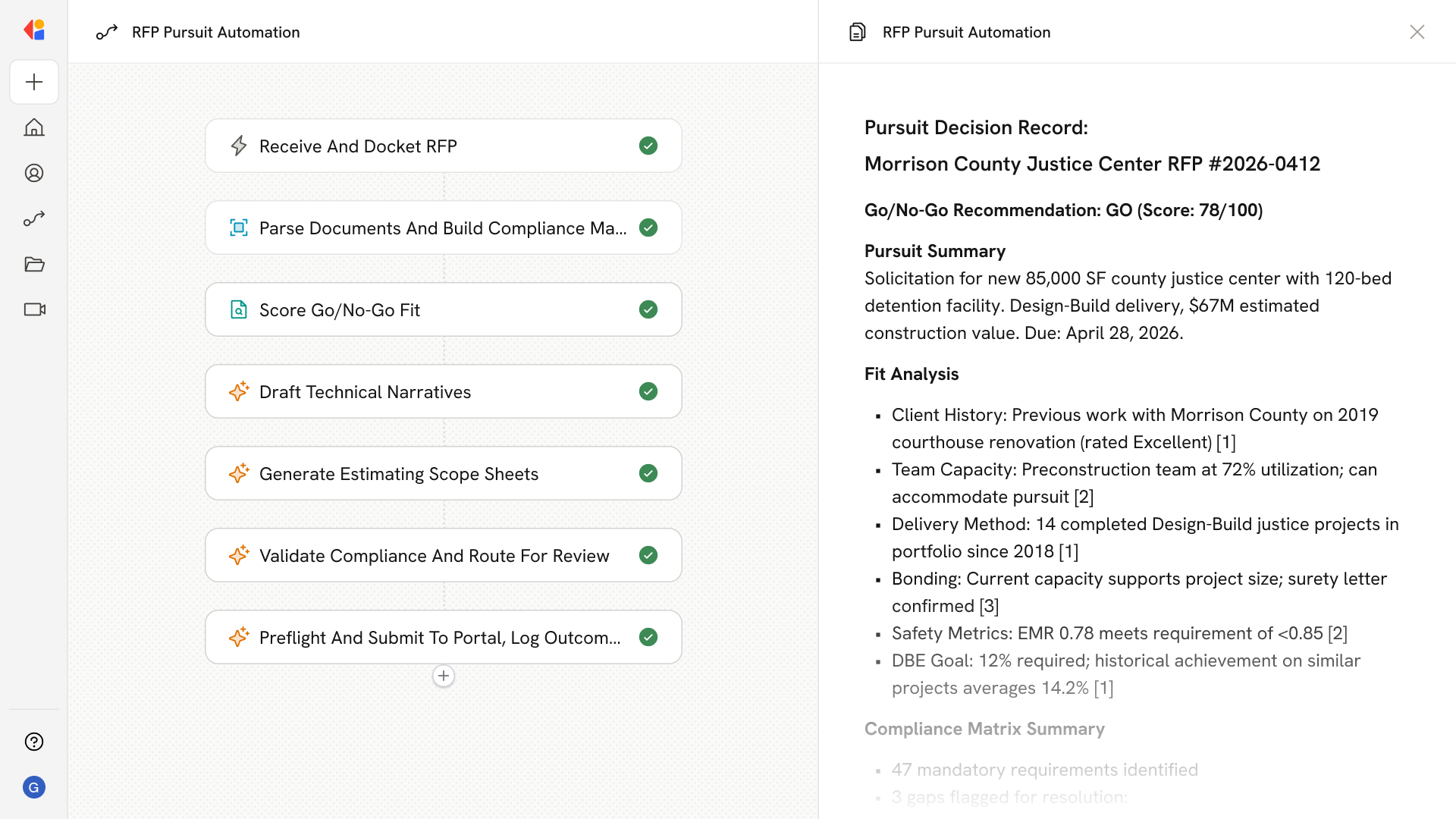Image resolution: width=1456 pixels, height=819 pixels.
Task: Open the folder icon in sidebar
Action: [x=34, y=264]
